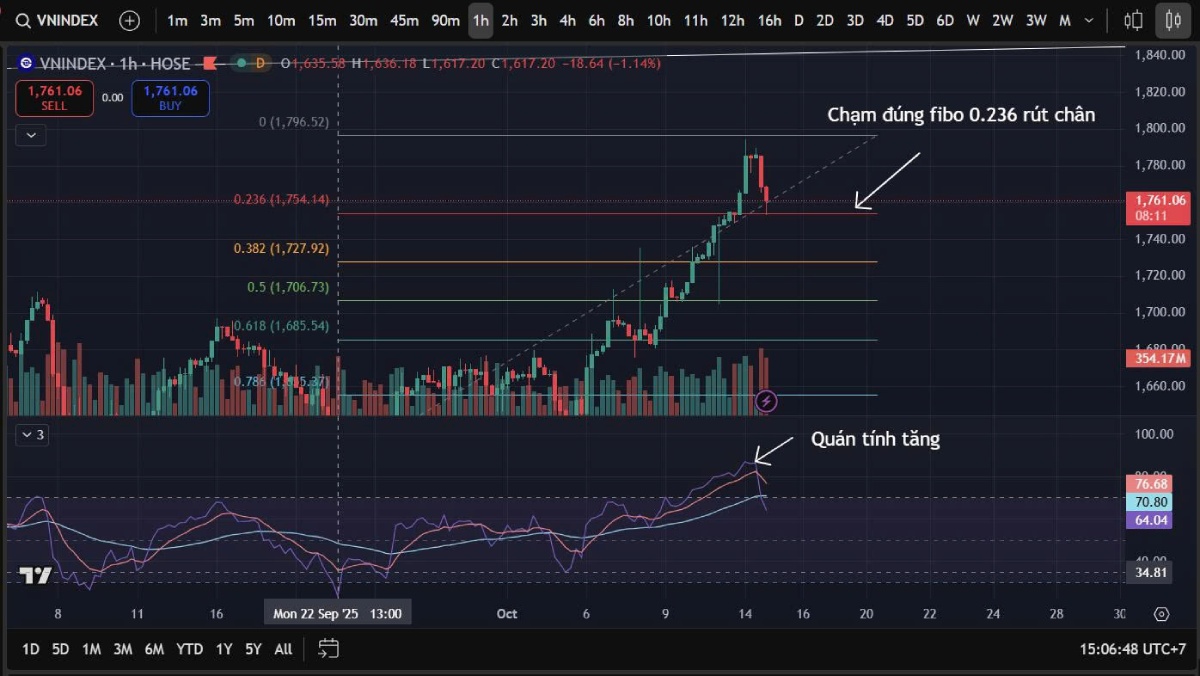1200x676 pixels.
Task: Select the YTD date range
Action: click(189, 649)
